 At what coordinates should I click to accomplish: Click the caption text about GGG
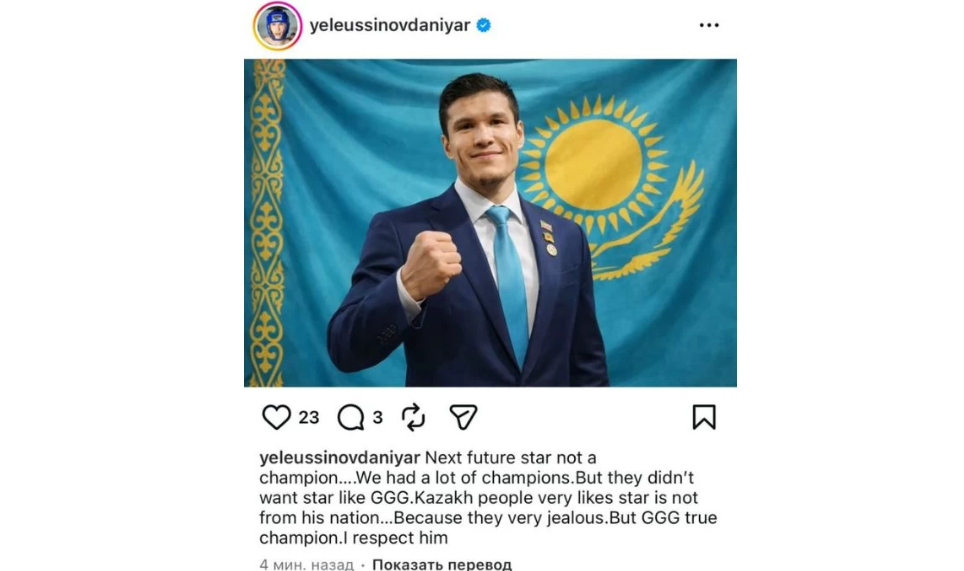click(488, 497)
